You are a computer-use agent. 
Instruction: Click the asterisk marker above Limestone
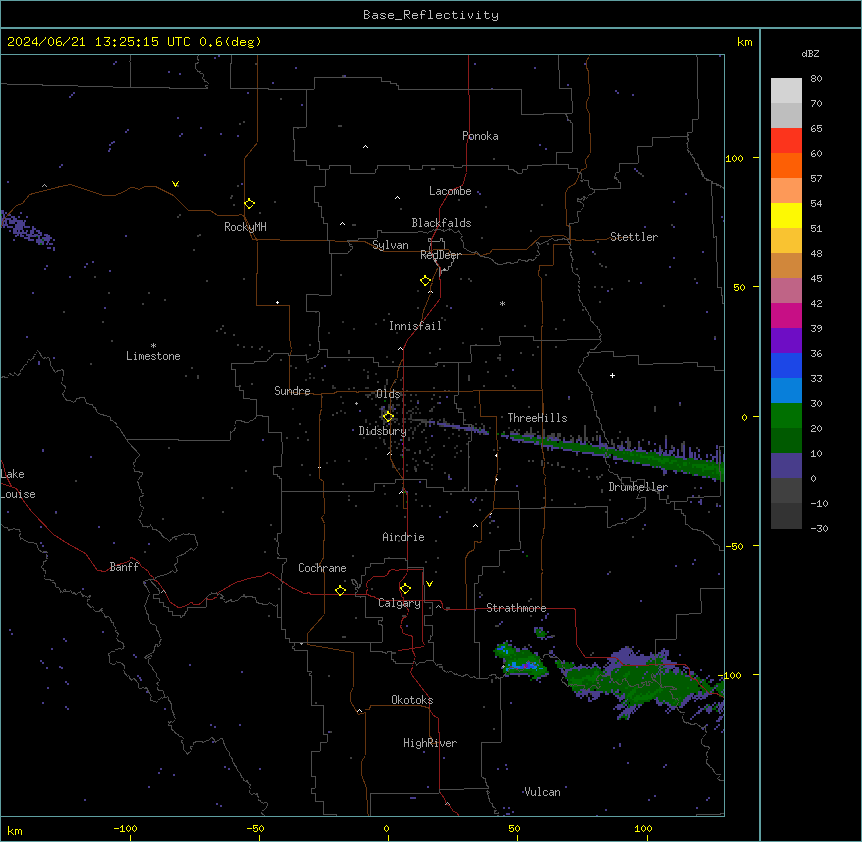(153, 346)
